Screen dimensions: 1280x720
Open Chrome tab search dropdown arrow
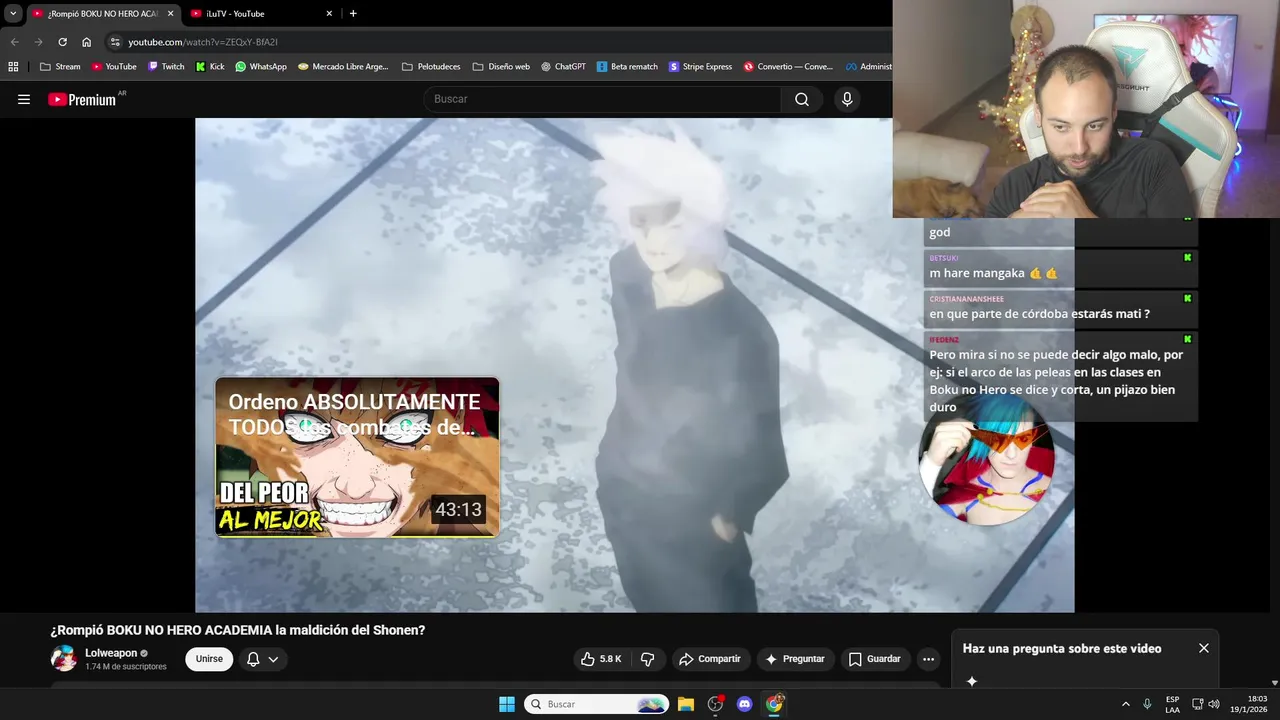[x=13, y=13]
